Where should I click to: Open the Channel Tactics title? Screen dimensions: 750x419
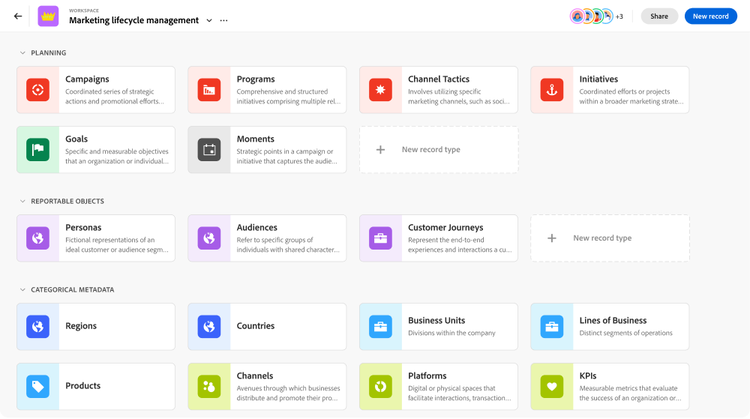pyautogui.click(x=439, y=79)
